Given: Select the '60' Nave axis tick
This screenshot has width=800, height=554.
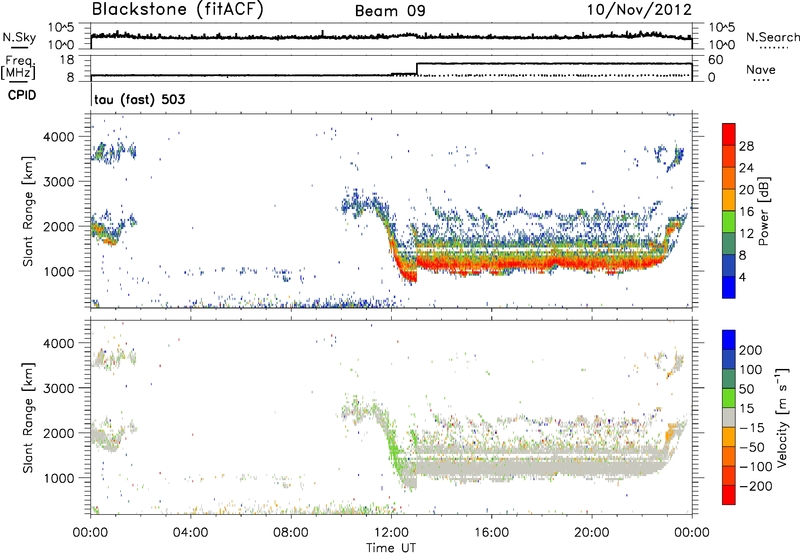Looking at the screenshot, I should click(x=716, y=60).
